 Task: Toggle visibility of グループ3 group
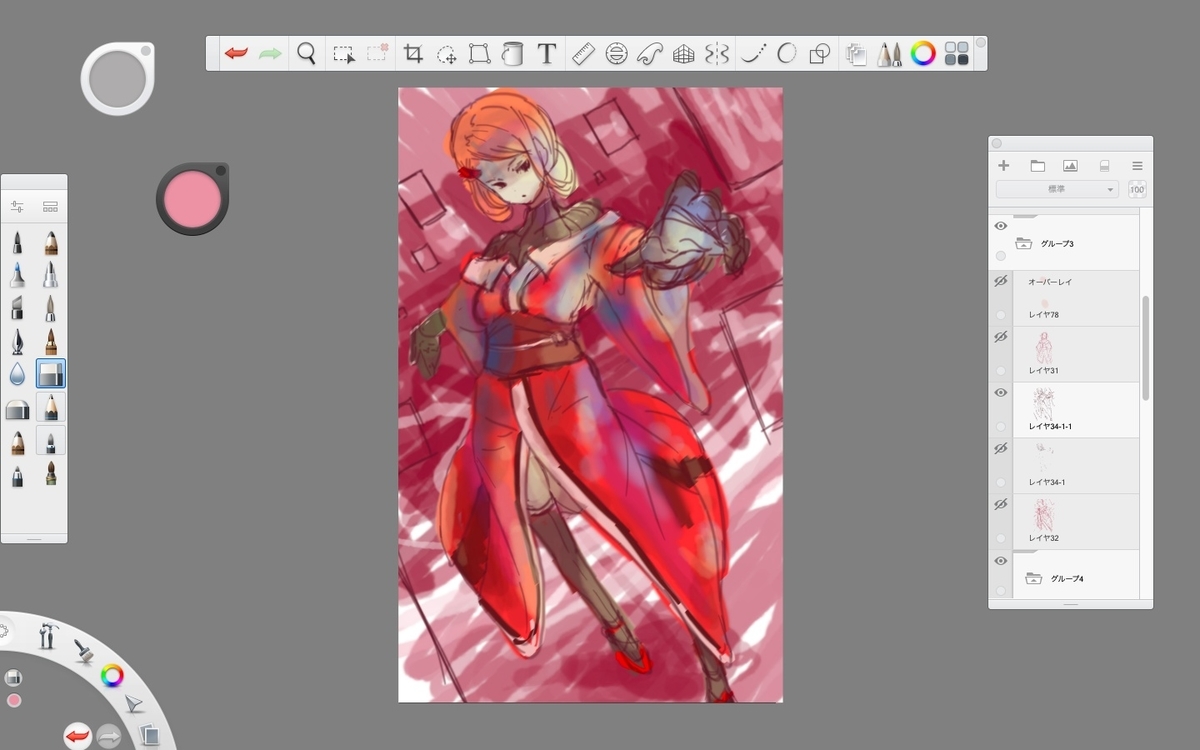point(1001,227)
